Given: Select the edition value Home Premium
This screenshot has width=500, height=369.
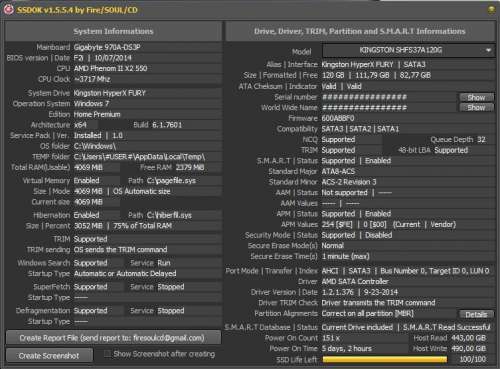Looking at the screenshot, I should pyautogui.click(x=97, y=114).
